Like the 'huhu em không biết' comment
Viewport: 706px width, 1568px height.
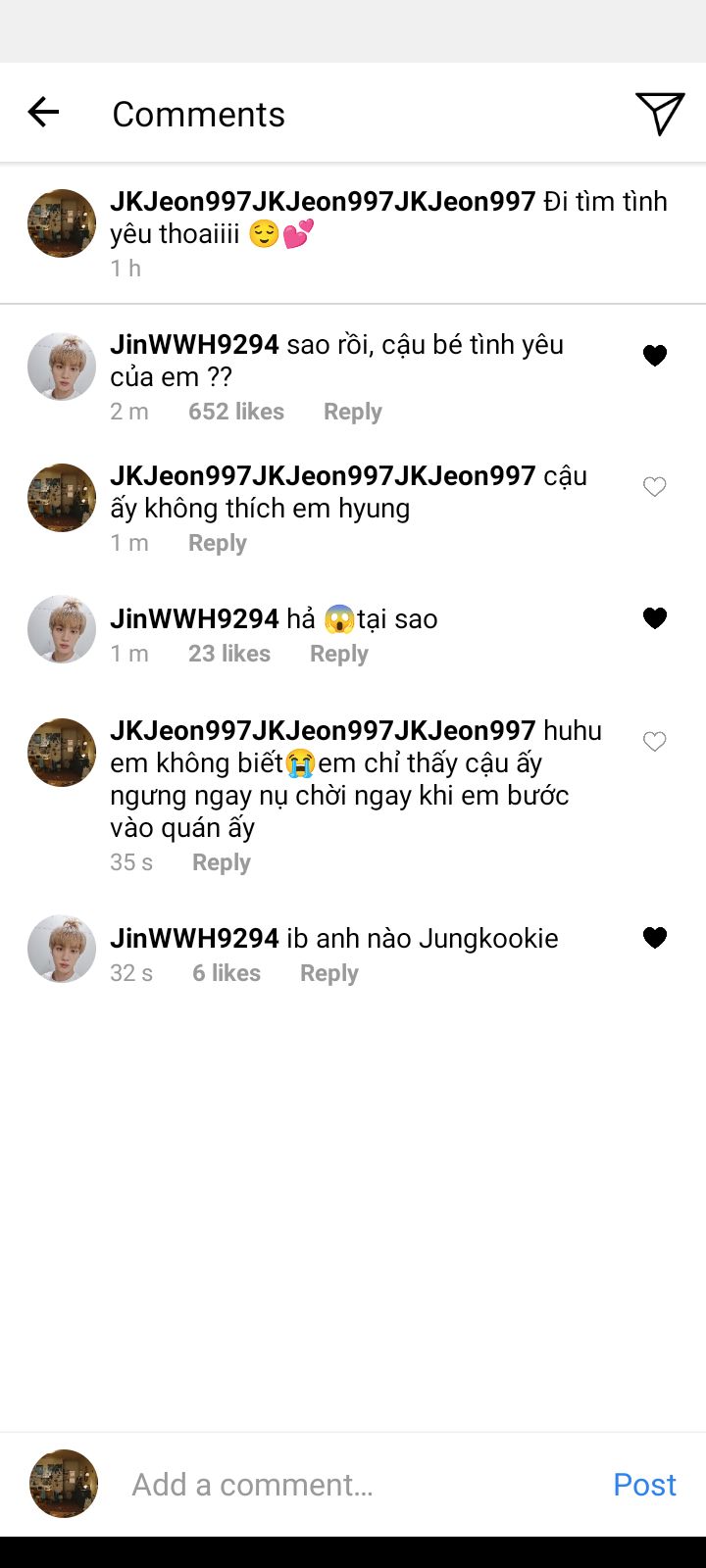point(655,742)
